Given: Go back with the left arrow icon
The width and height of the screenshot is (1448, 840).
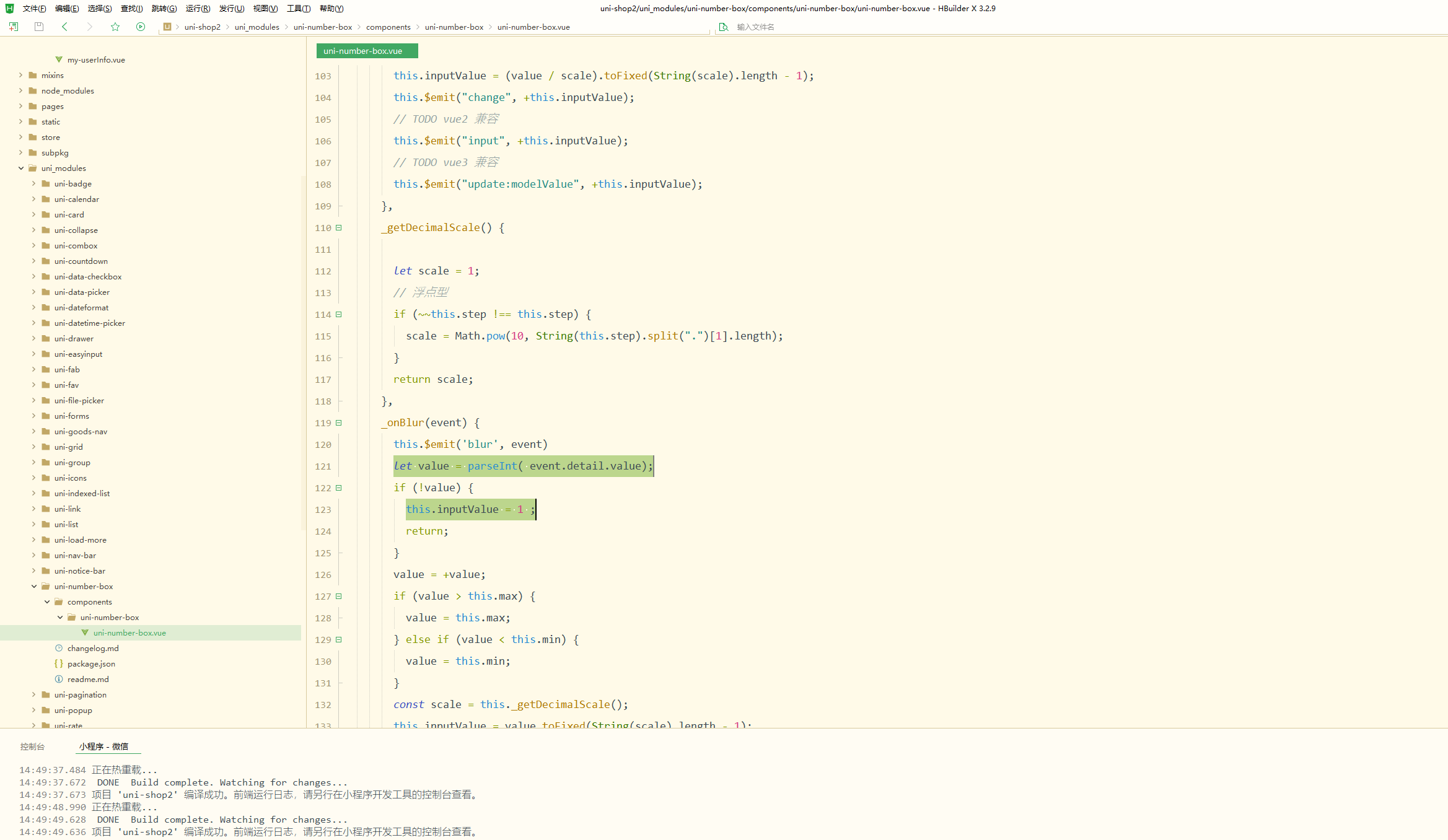Looking at the screenshot, I should coord(64,27).
